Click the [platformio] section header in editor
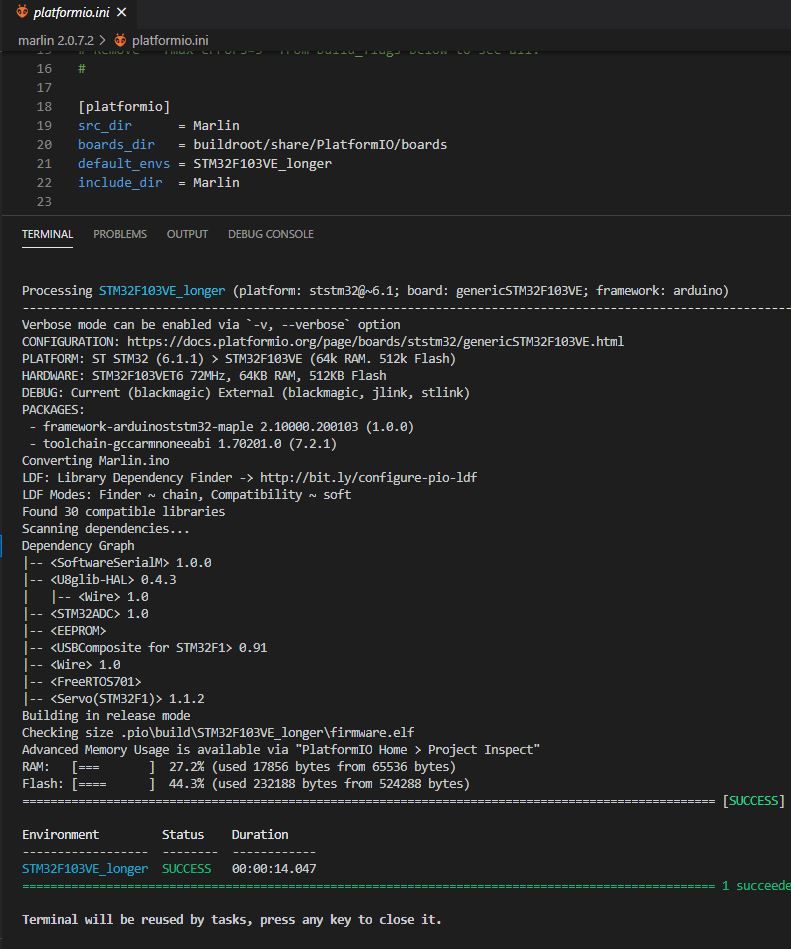791x949 pixels. (124, 107)
